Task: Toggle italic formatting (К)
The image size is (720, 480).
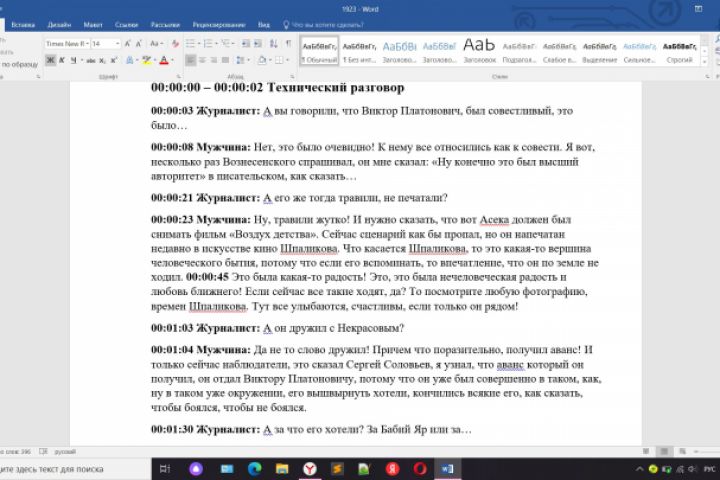Action: [x=62, y=60]
